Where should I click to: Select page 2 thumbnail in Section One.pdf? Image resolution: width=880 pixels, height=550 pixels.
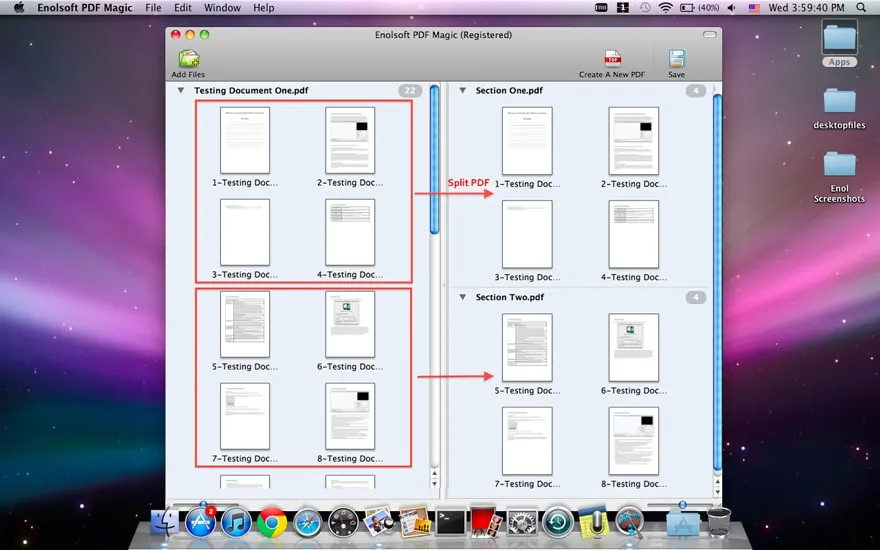pyautogui.click(x=634, y=141)
